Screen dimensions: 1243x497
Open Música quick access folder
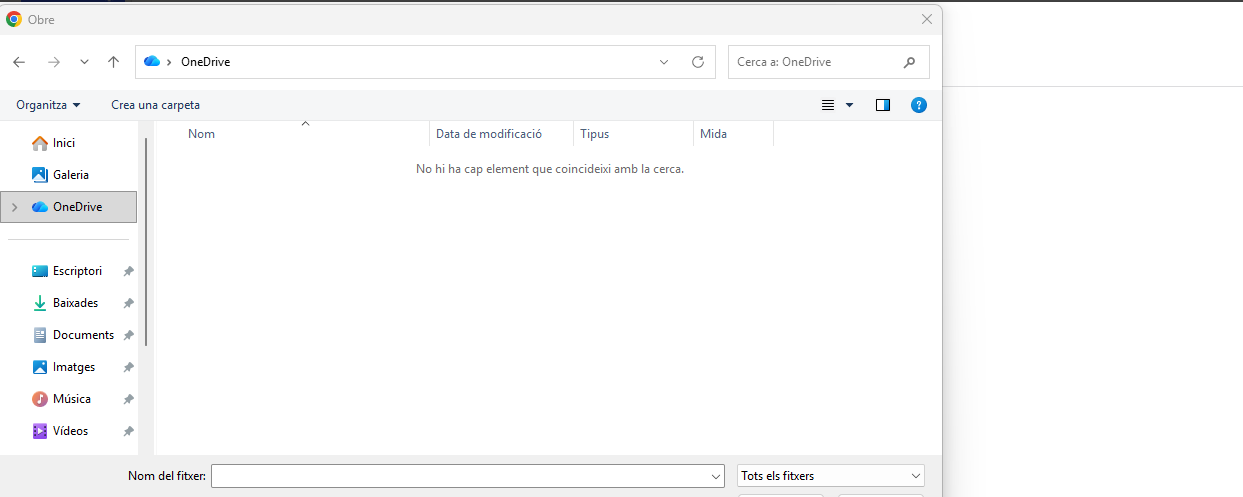[x=70, y=399]
